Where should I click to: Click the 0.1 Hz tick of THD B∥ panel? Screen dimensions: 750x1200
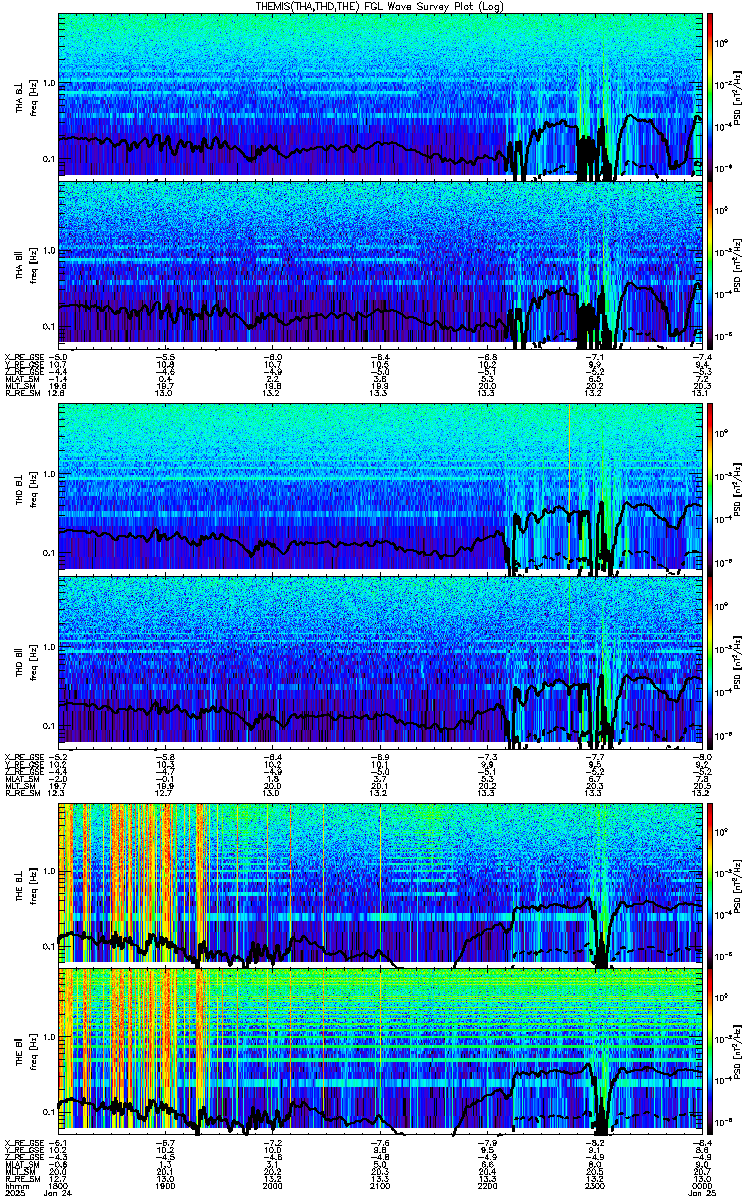[48, 724]
